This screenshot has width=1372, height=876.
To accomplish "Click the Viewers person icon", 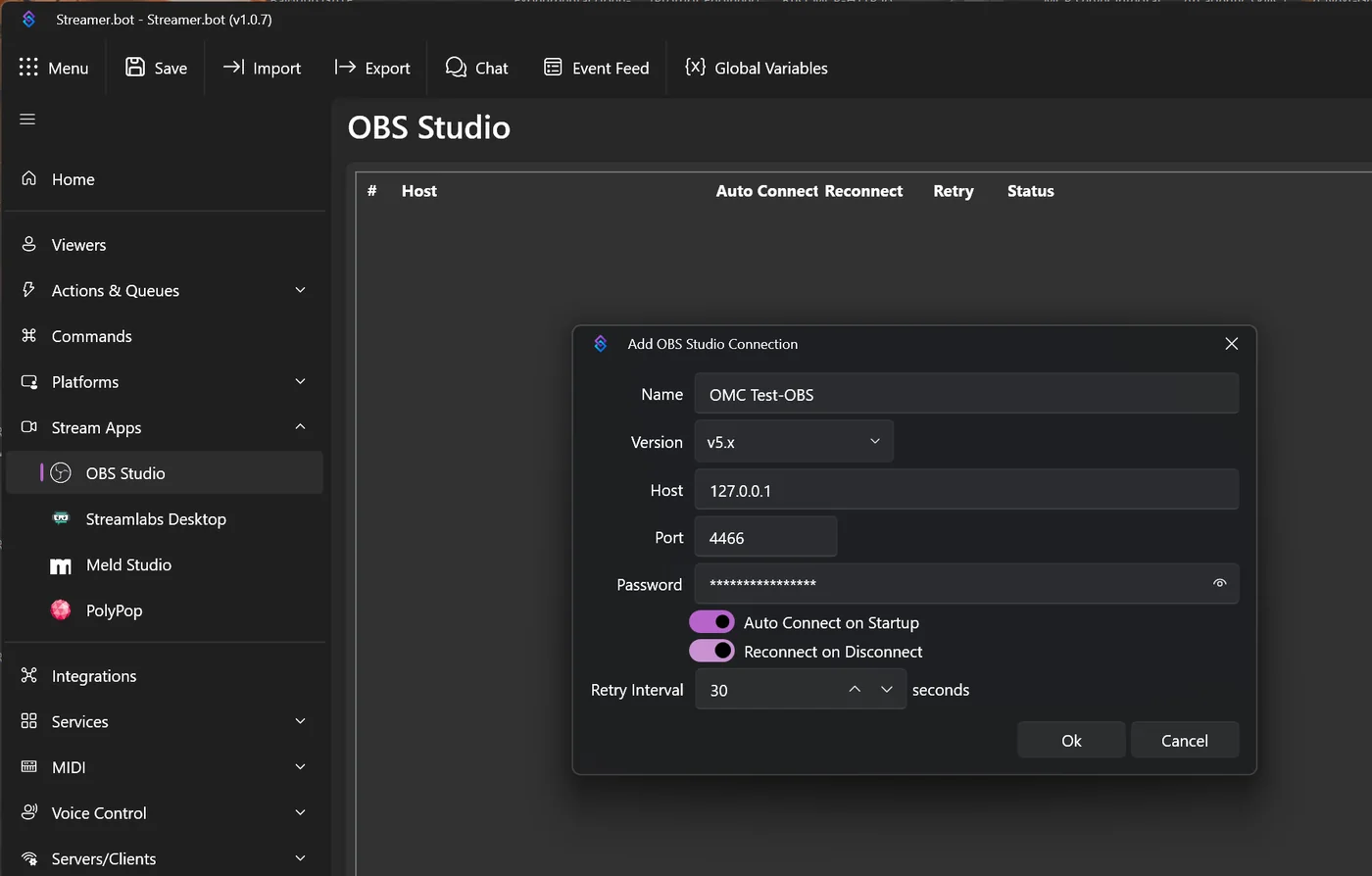I will (x=29, y=244).
